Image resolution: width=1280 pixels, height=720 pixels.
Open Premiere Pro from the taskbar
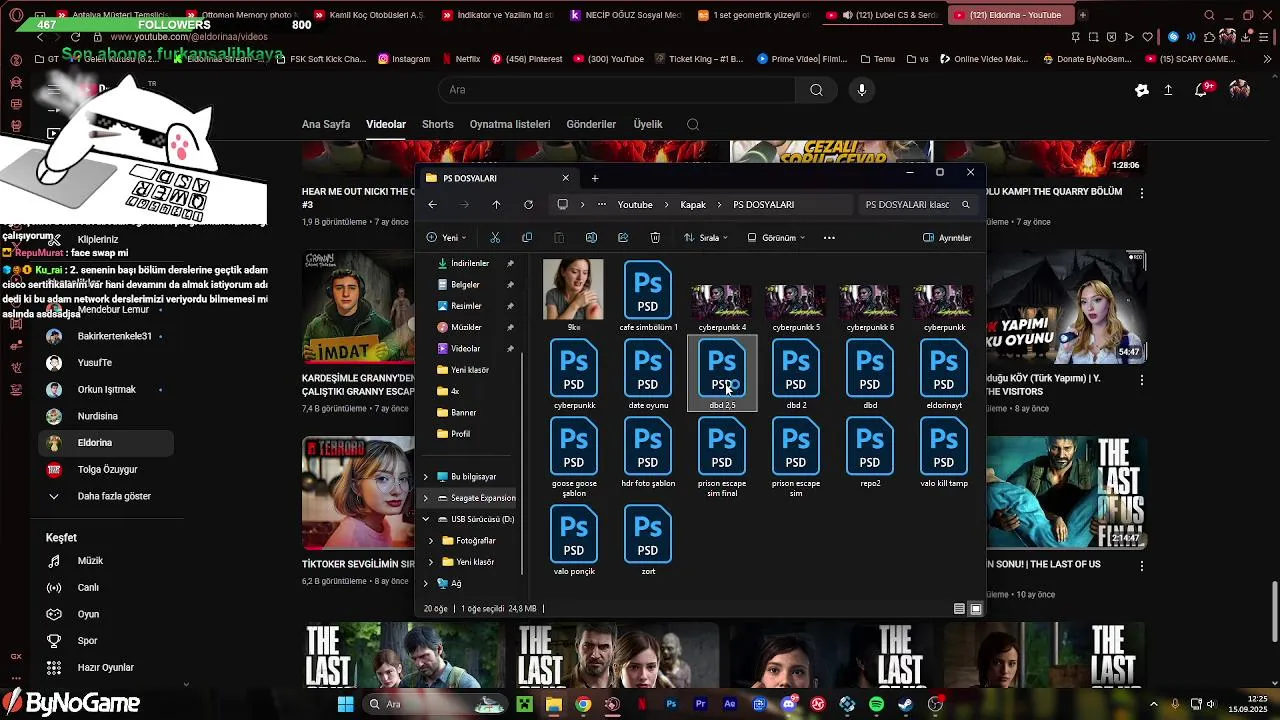point(700,704)
